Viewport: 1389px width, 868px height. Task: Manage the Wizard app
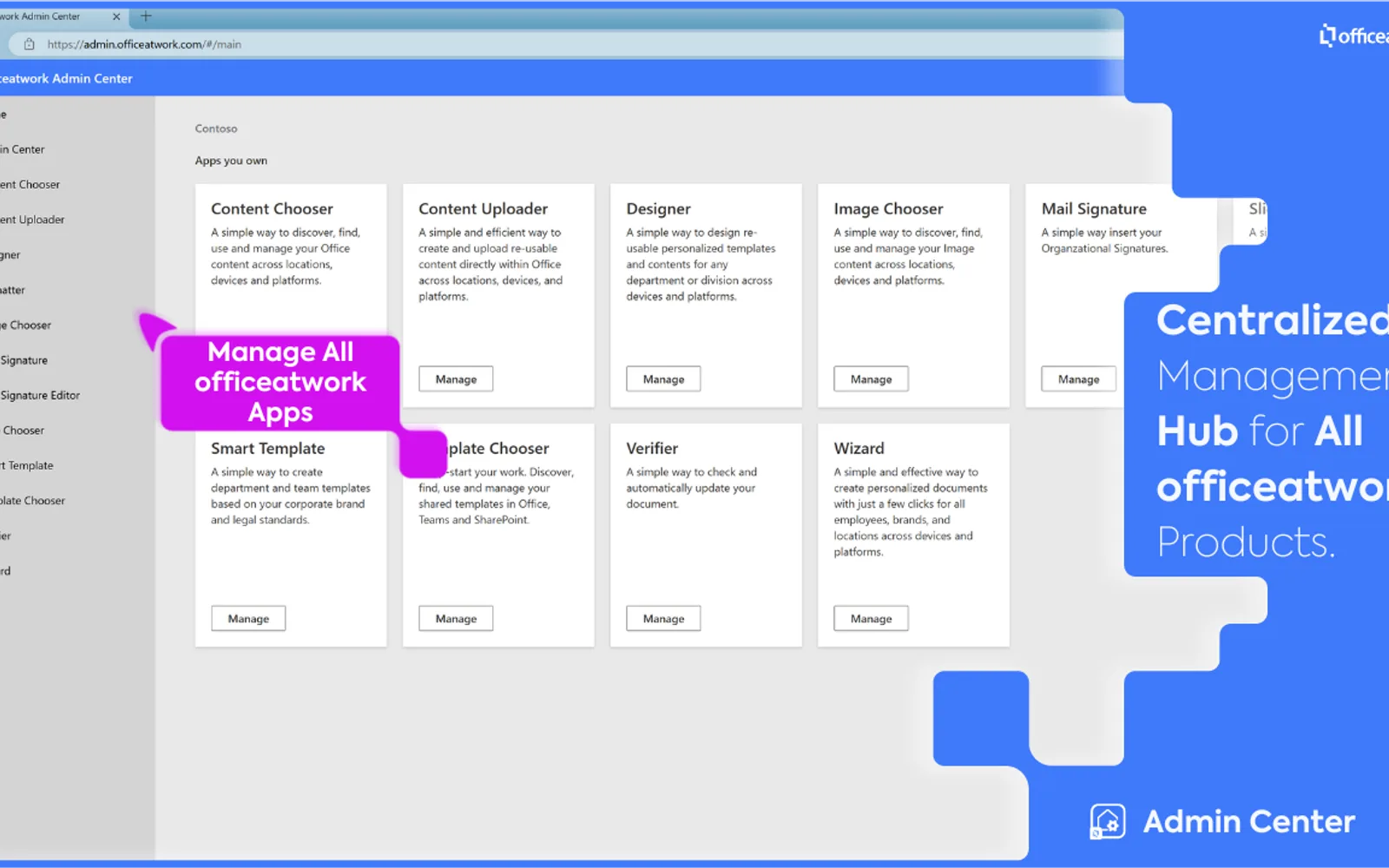click(871, 619)
